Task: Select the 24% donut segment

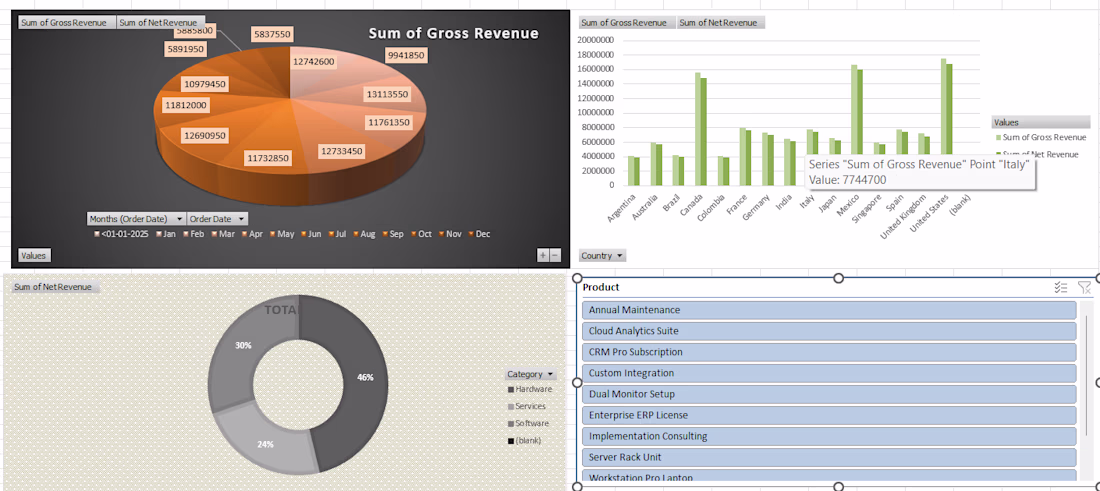Action: click(267, 442)
